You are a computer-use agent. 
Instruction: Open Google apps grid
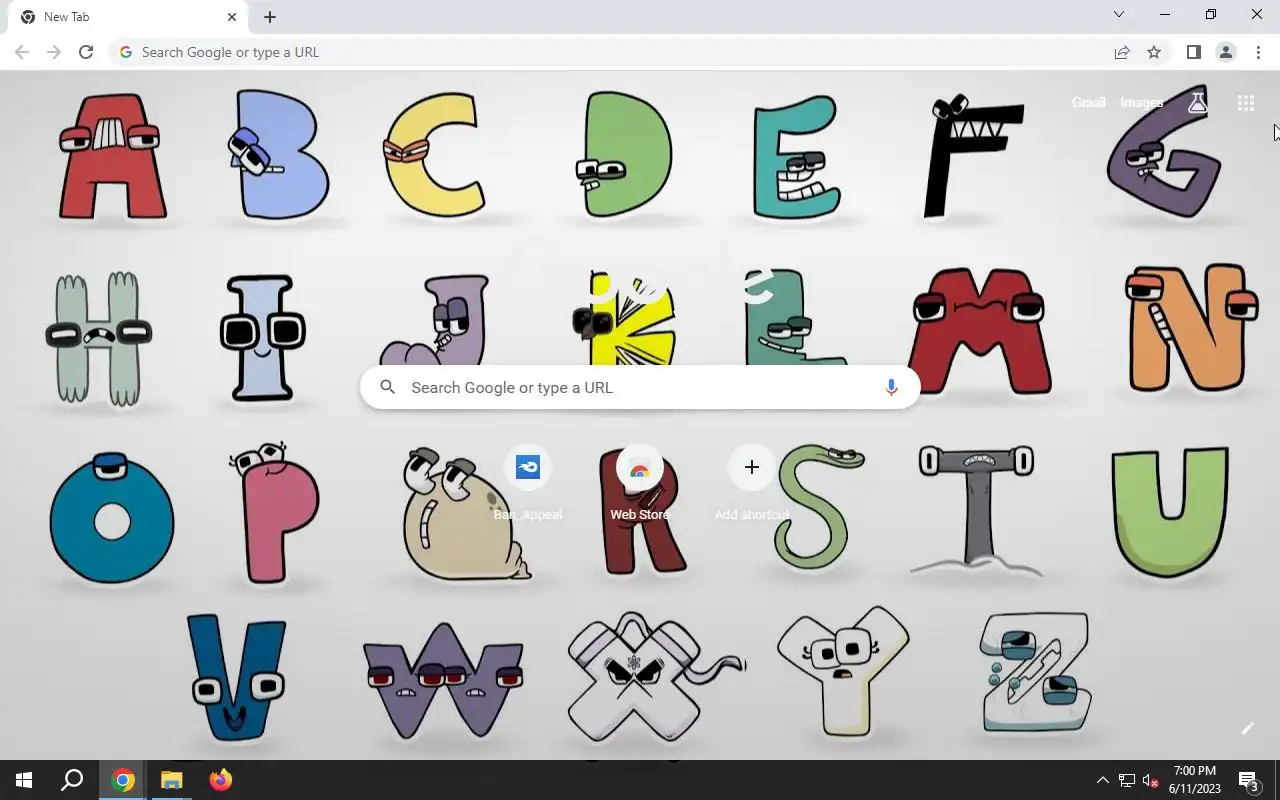coord(1246,102)
